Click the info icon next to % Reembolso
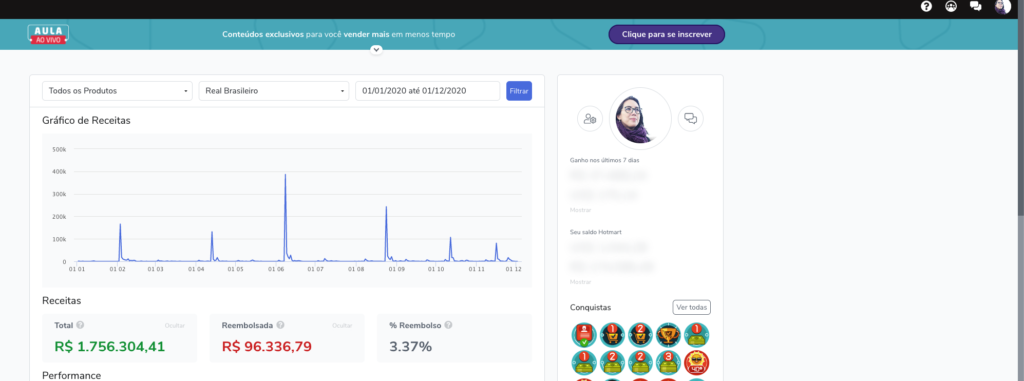Screen dimensions: 1024x381 click(448, 325)
